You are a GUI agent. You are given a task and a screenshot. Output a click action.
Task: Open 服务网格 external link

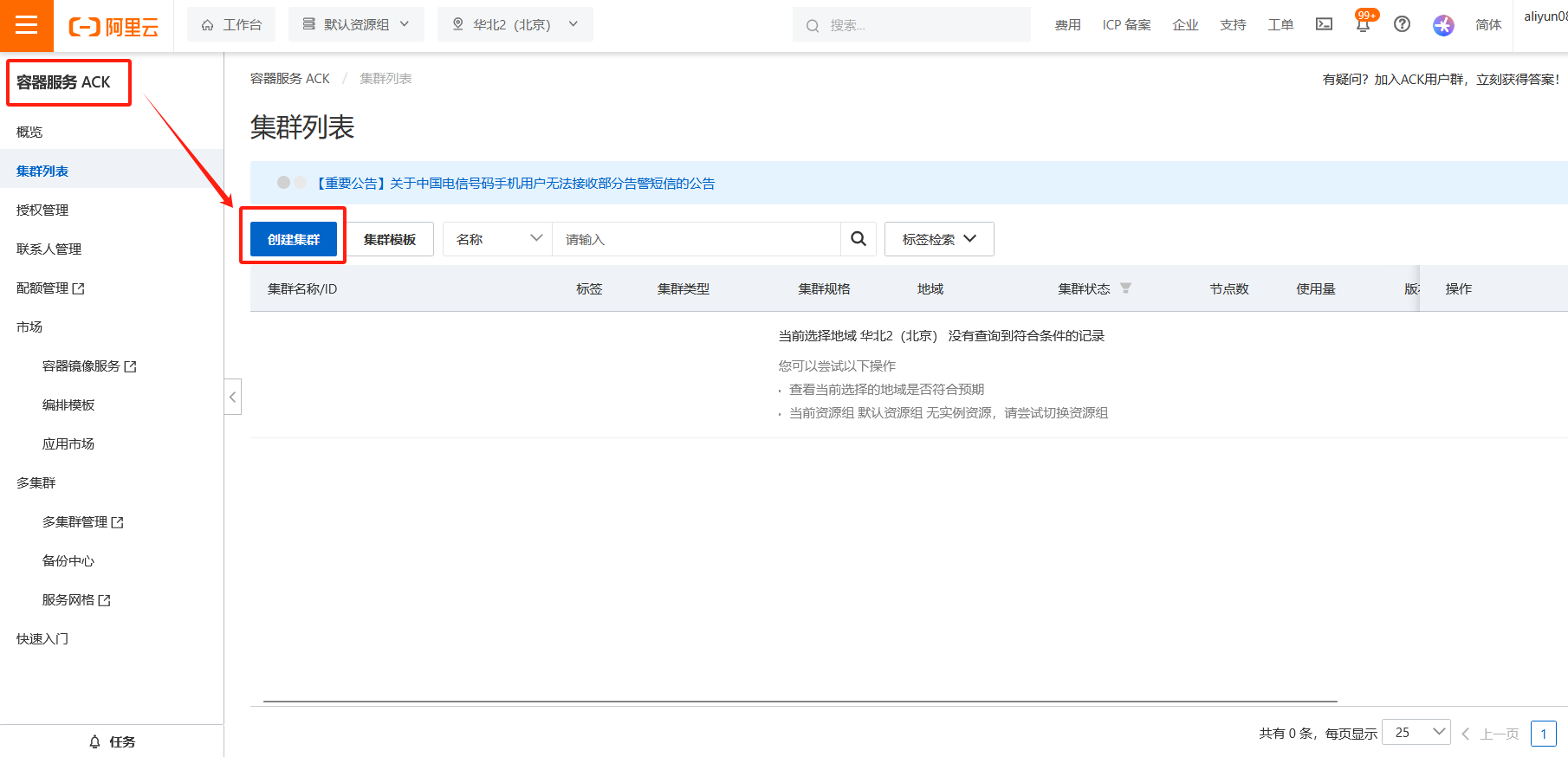point(76,599)
